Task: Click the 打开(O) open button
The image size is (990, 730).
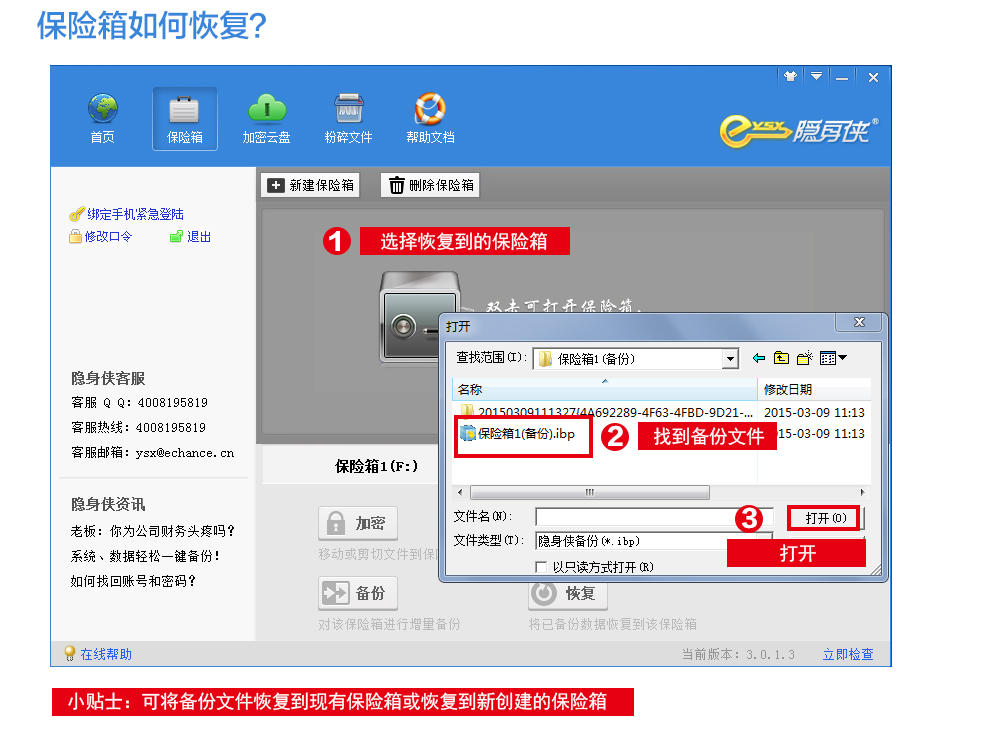Action: [x=825, y=518]
